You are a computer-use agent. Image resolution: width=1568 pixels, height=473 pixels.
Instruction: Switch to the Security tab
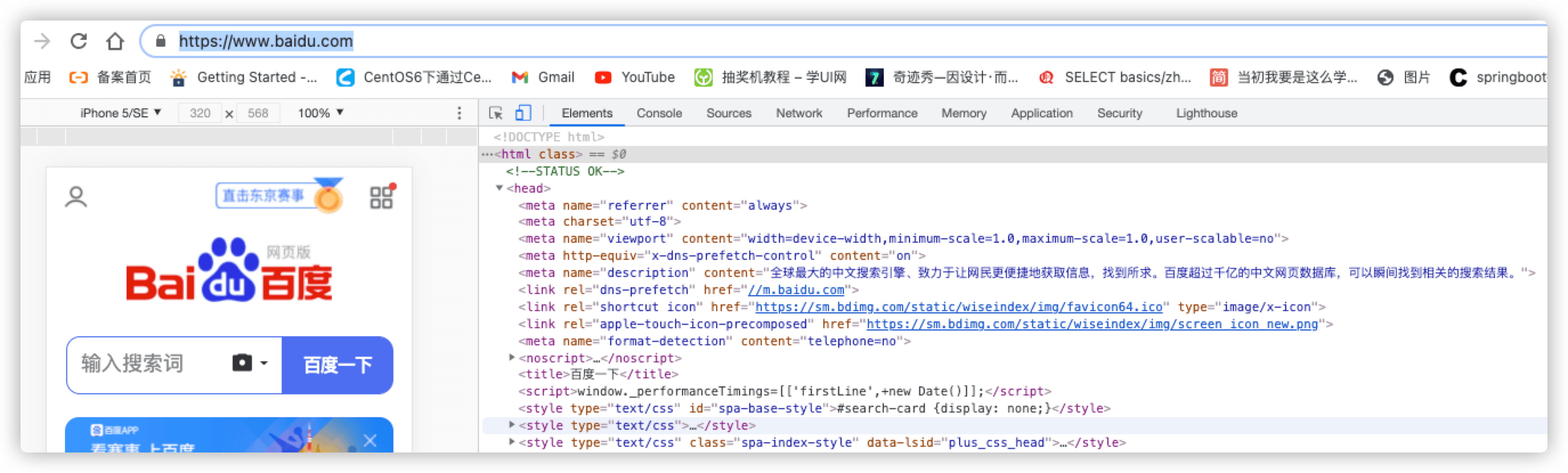coord(1119,113)
